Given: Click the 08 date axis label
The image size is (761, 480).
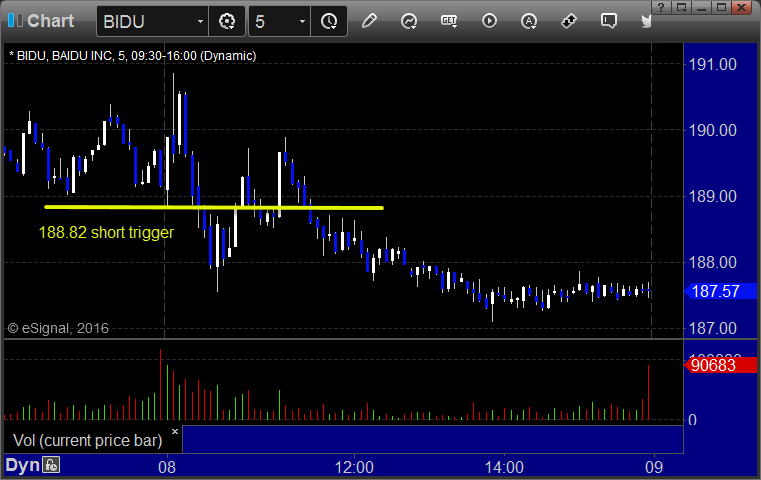Looking at the screenshot, I should click(x=167, y=467).
